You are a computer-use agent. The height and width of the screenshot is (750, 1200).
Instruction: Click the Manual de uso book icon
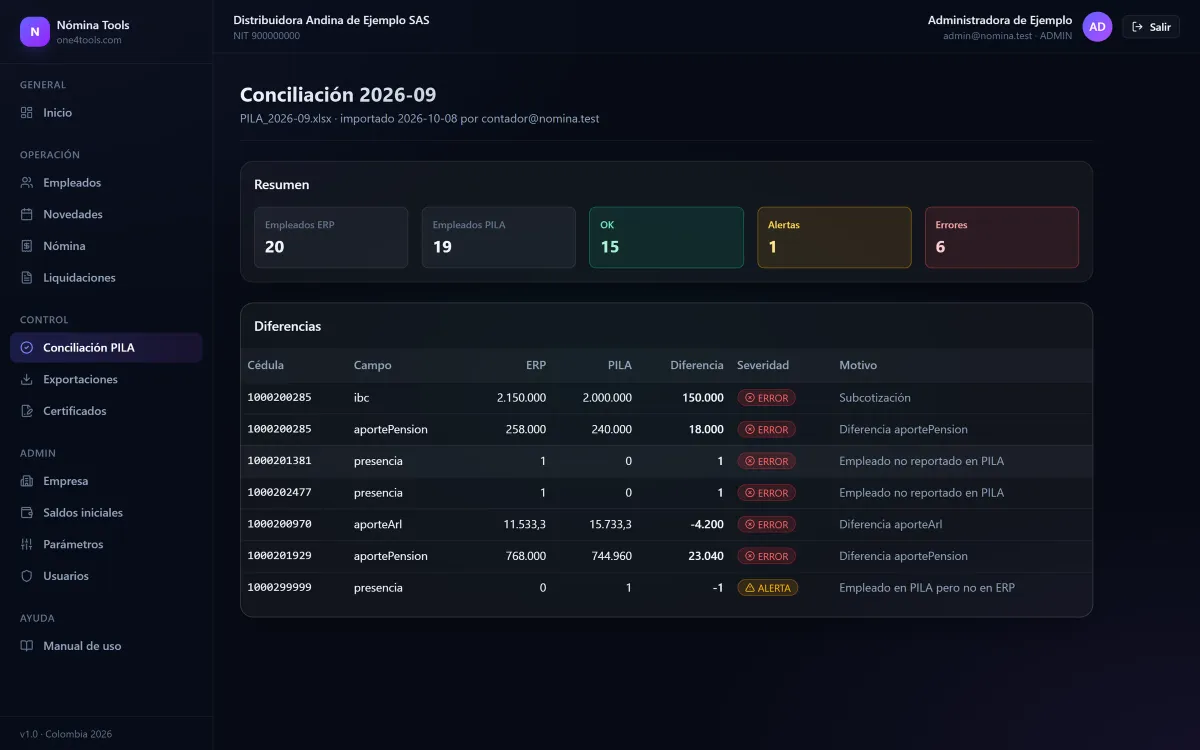tap(27, 646)
